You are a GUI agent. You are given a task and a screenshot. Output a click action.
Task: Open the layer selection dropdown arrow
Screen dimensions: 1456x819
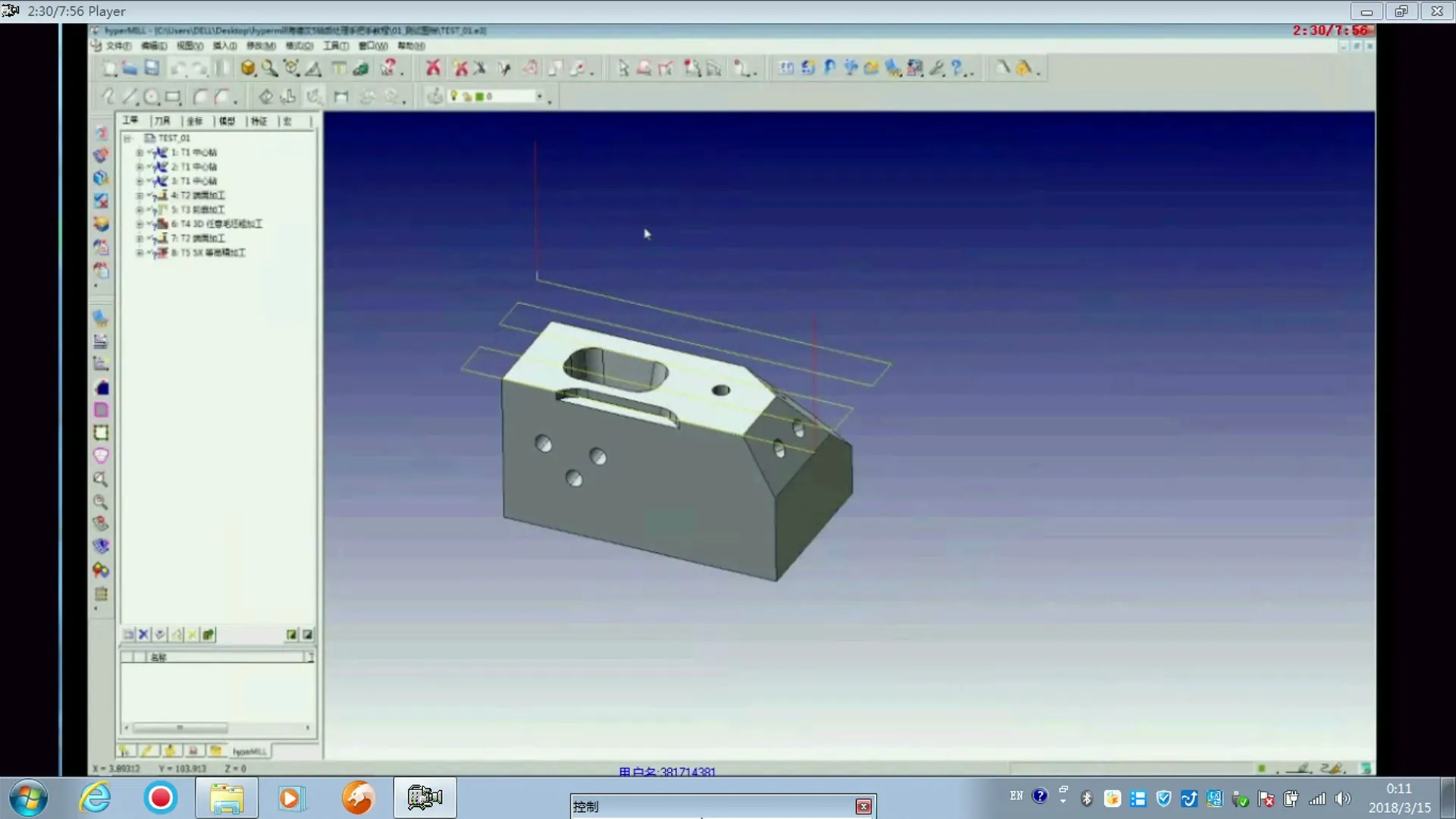coord(539,96)
